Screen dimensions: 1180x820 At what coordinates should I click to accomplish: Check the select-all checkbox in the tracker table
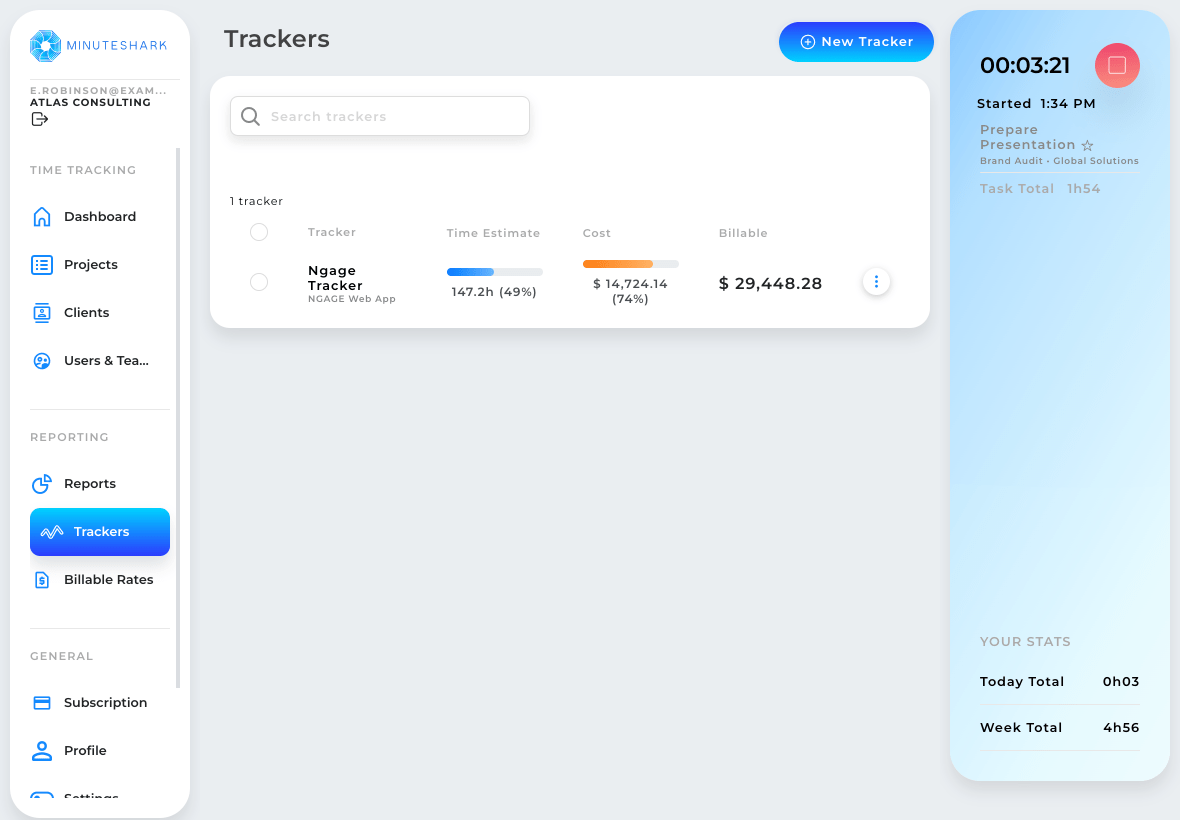[x=259, y=232]
